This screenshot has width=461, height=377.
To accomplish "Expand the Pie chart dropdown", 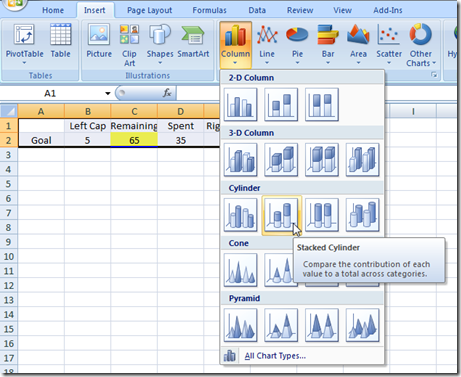I will click(x=297, y=43).
